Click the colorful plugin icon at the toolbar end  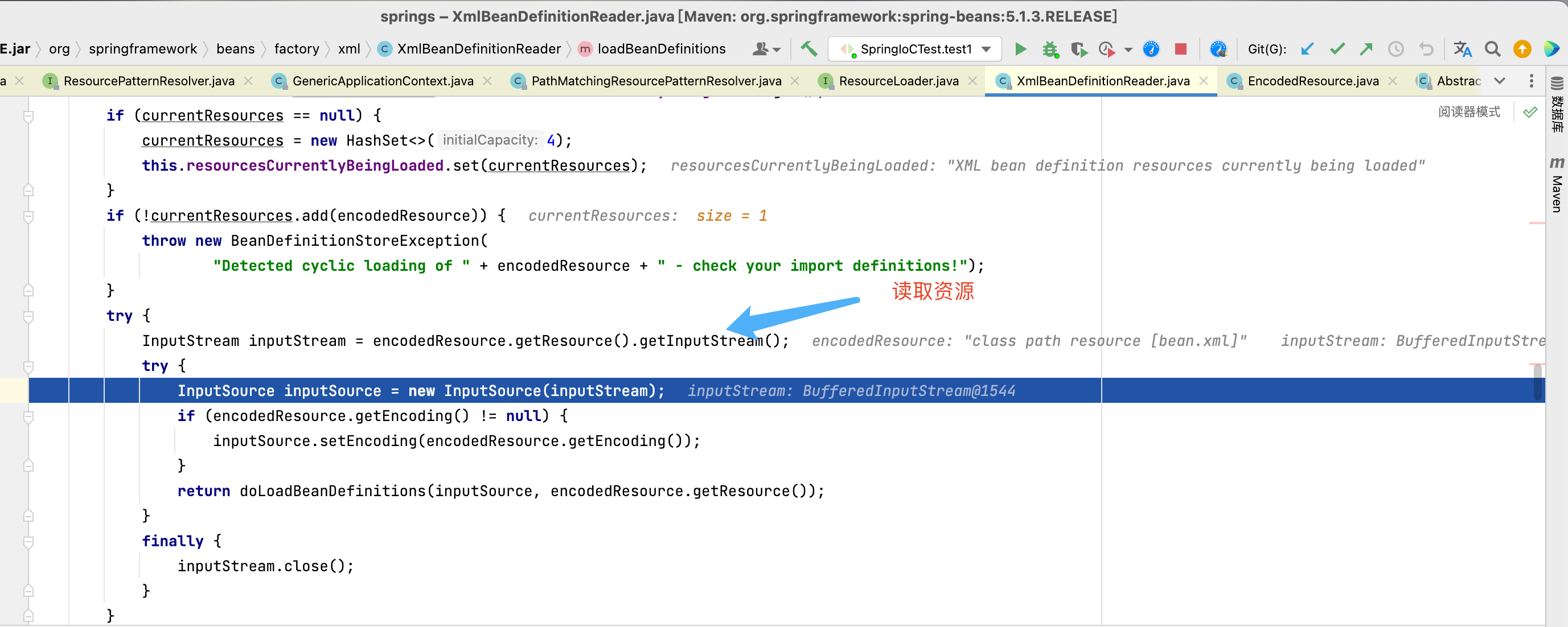[x=1552, y=49]
